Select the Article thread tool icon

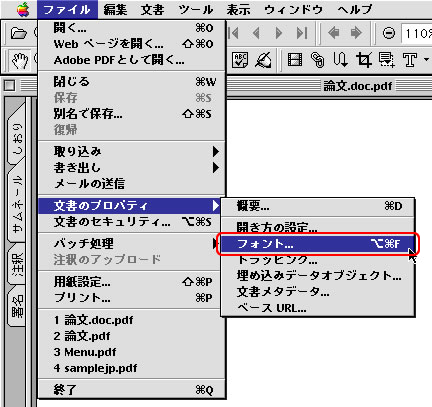point(340,60)
